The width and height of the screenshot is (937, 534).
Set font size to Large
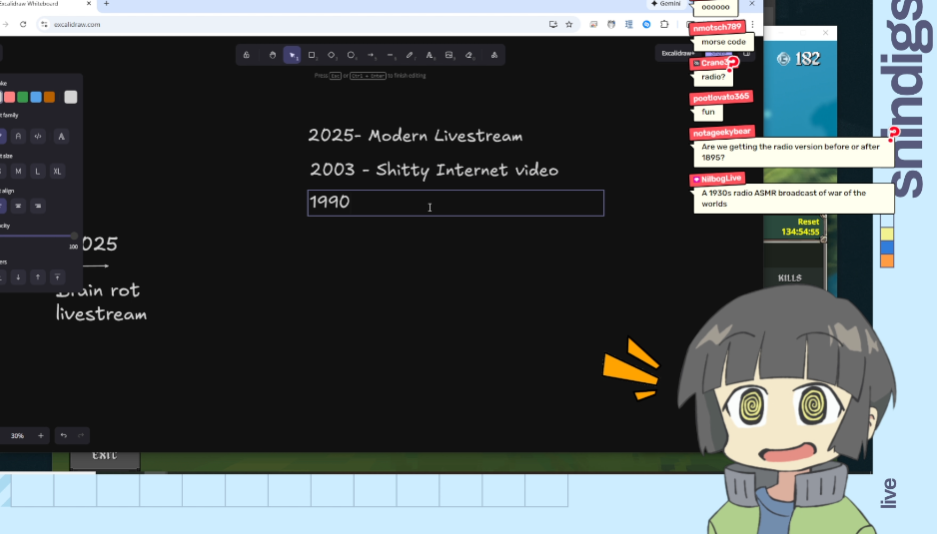tap(38, 171)
